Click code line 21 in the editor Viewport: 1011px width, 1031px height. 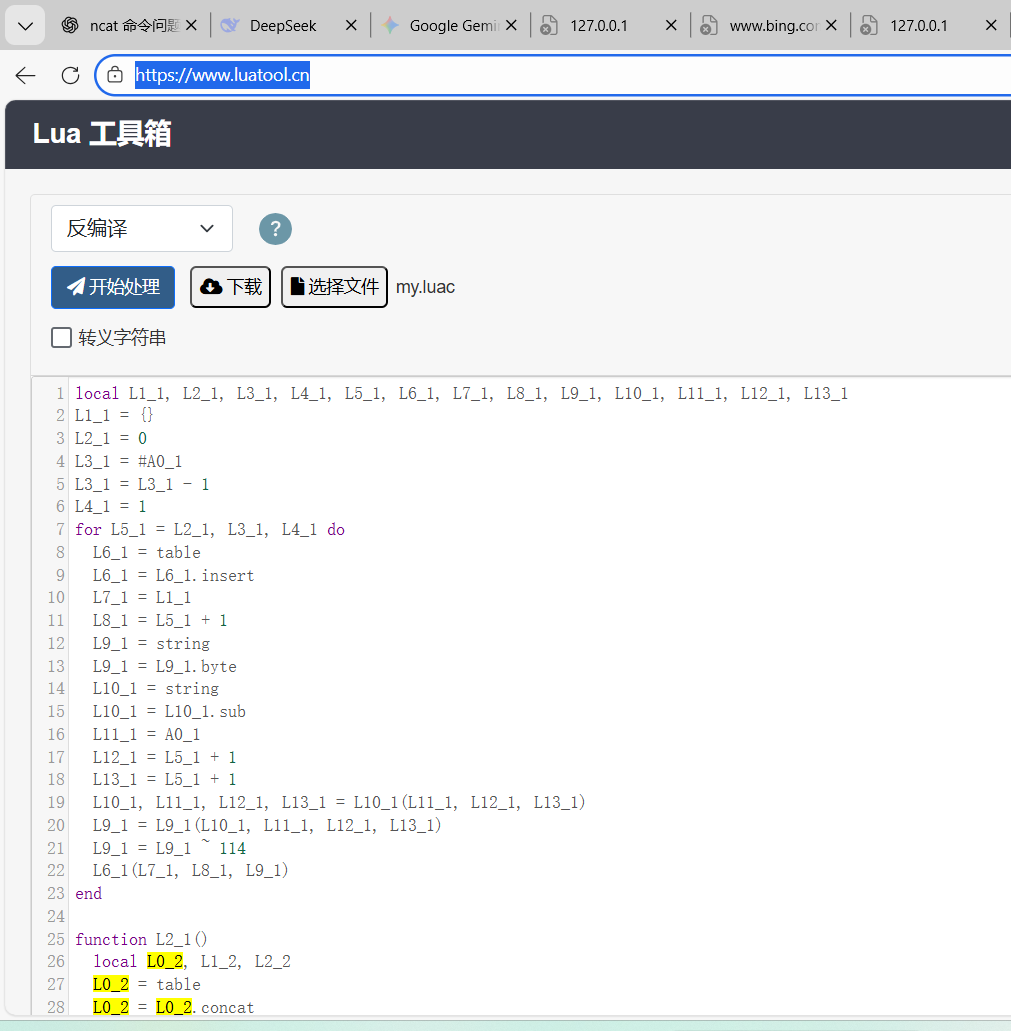[x=169, y=848]
